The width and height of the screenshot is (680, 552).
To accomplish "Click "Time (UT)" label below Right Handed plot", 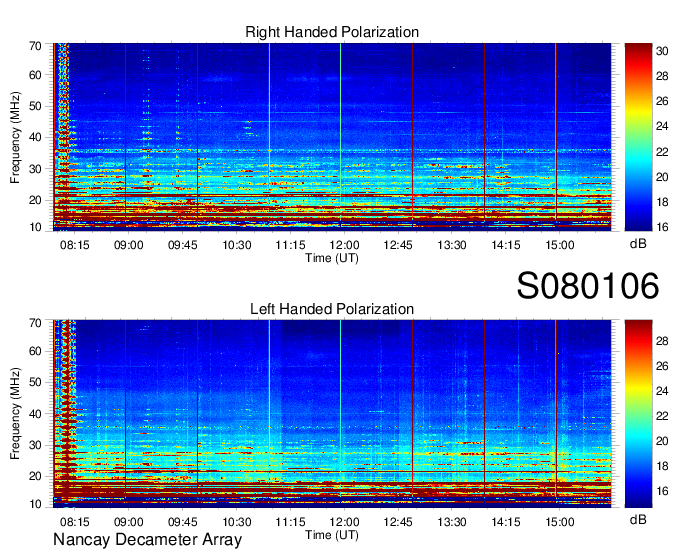I will [x=332, y=258].
